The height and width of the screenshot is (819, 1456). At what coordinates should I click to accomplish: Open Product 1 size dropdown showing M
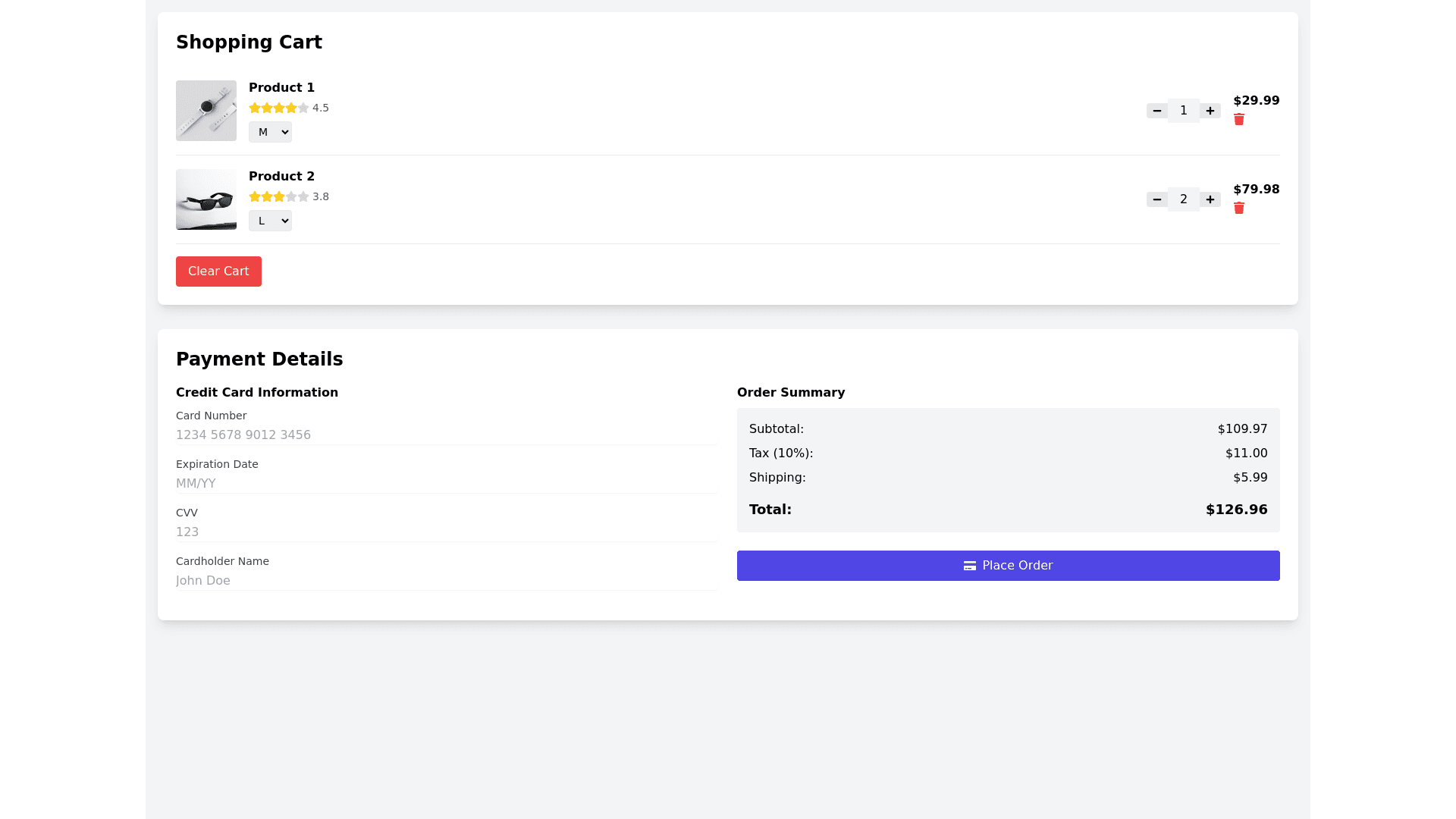[270, 132]
